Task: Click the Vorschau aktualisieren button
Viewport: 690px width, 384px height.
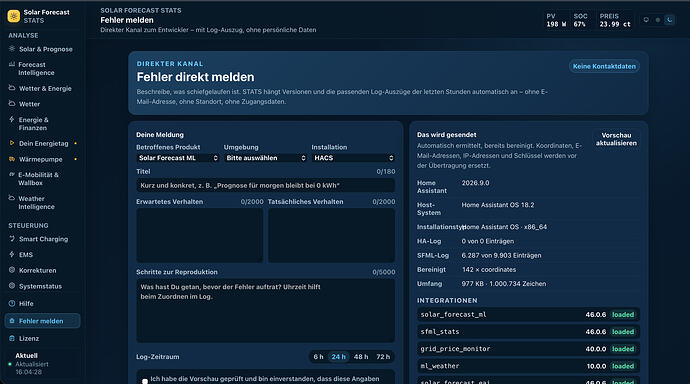Action: point(616,139)
